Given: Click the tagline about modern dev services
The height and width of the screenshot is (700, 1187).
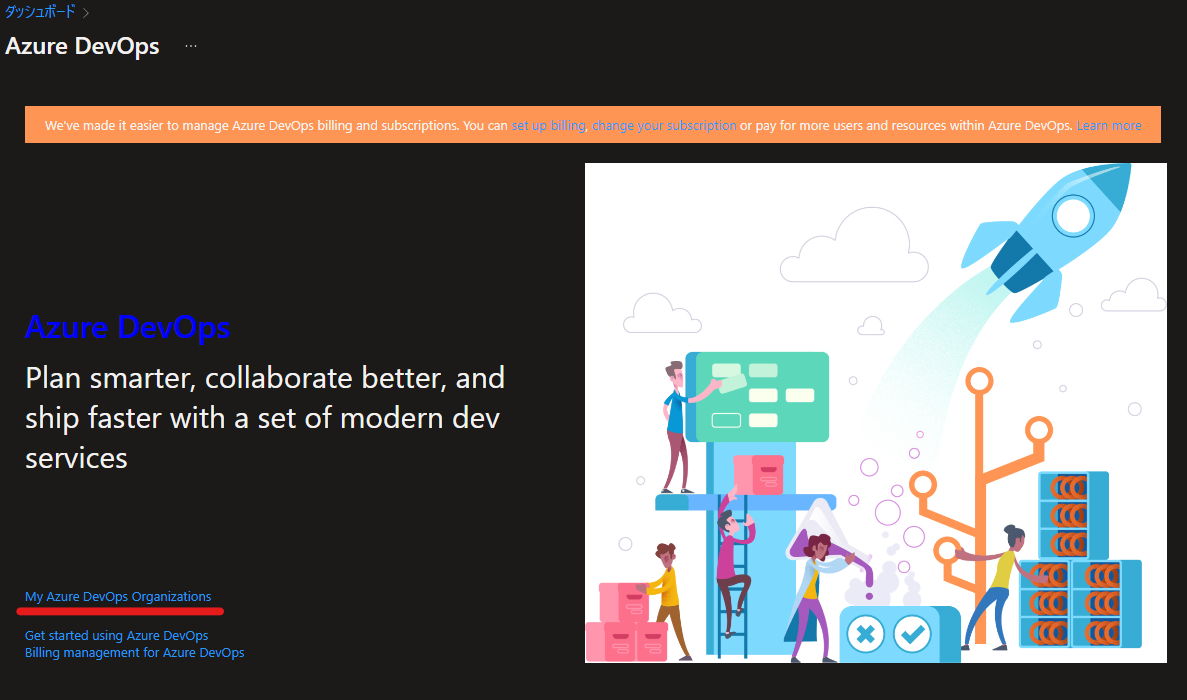Looking at the screenshot, I should click(x=264, y=417).
